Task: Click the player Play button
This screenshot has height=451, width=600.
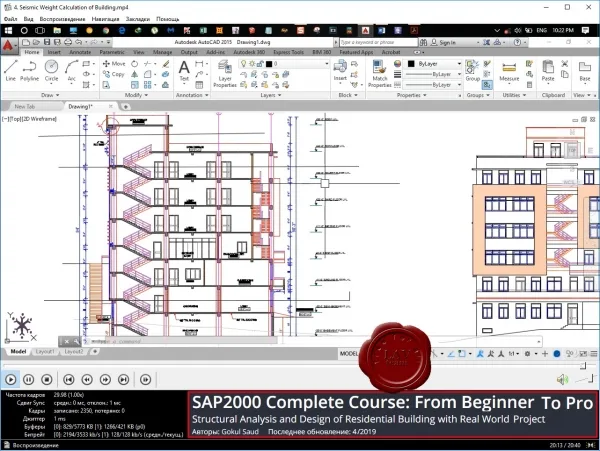Action: [x=11, y=379]
